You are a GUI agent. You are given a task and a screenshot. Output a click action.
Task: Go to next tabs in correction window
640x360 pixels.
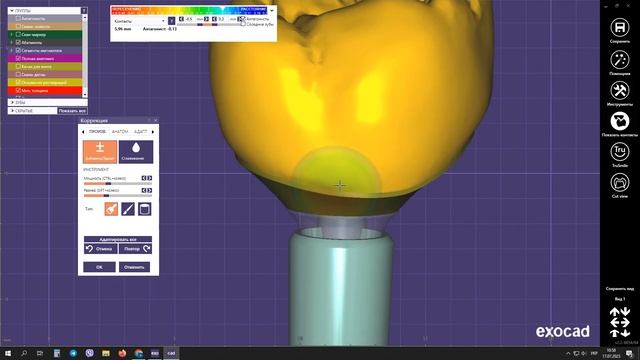153,131
